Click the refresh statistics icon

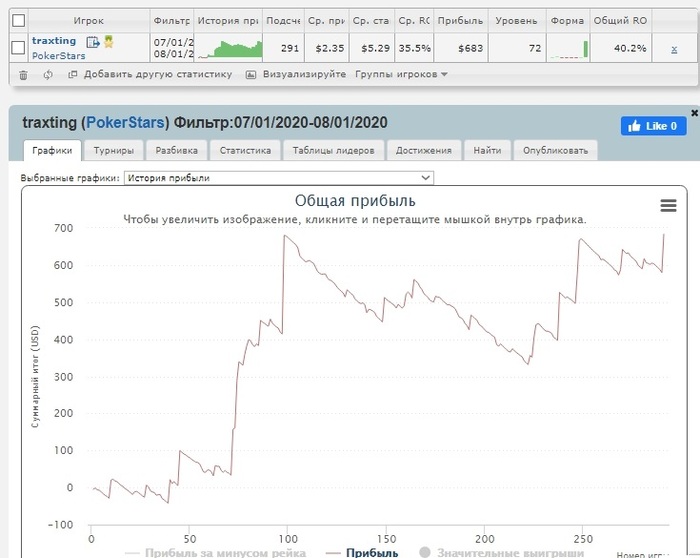click(48, 75)
